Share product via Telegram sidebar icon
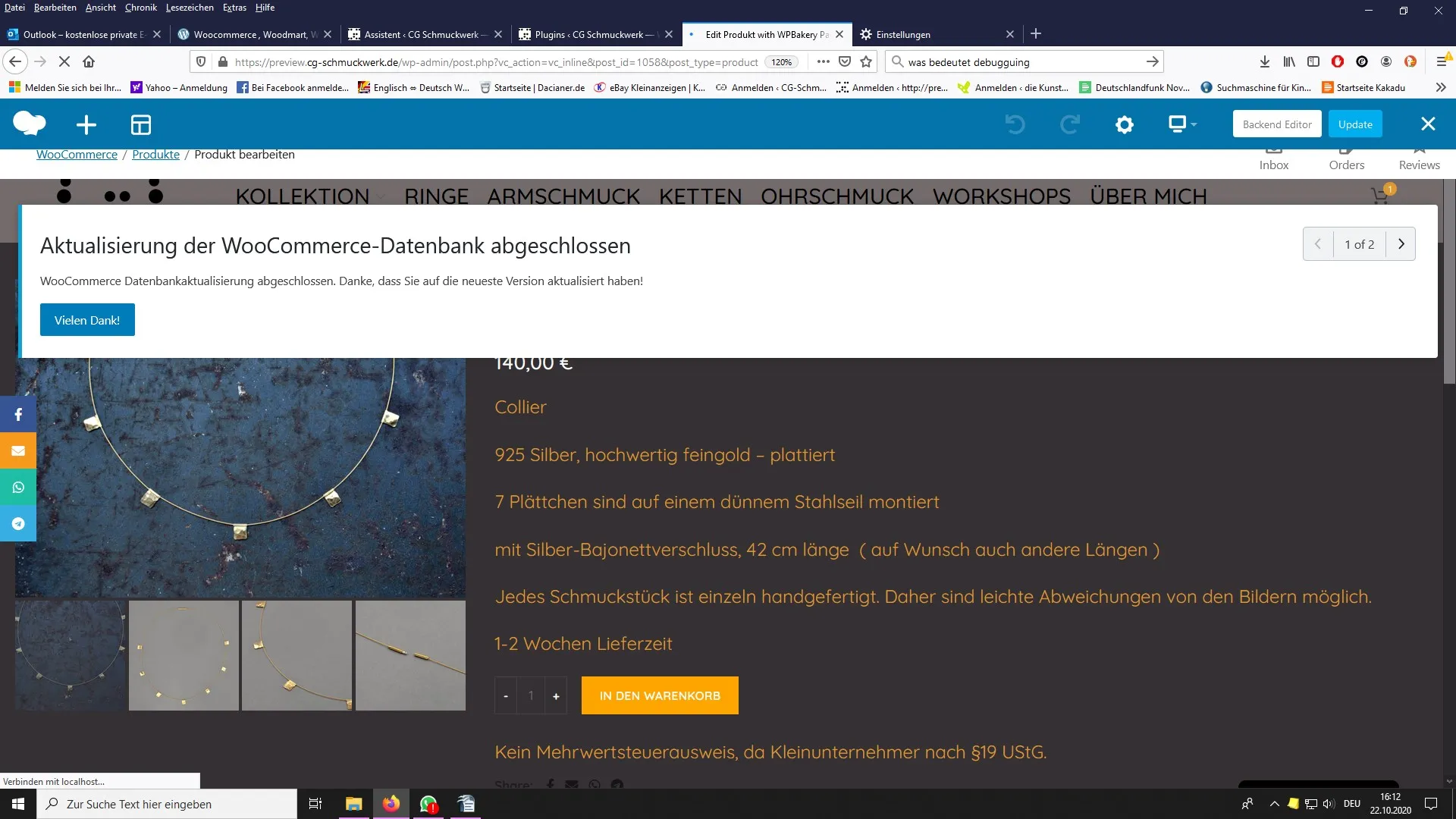 coord(18,524)
